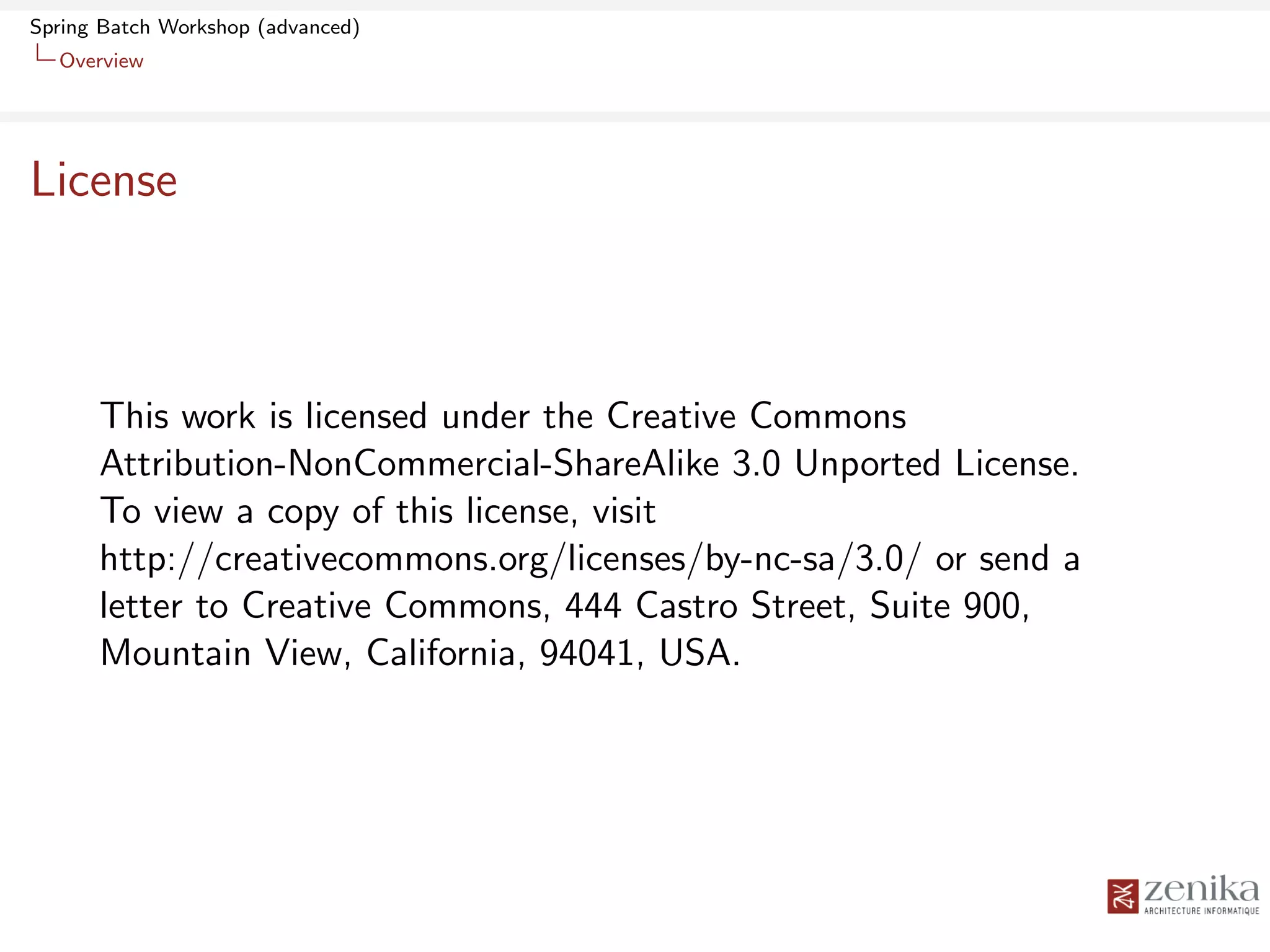Open the creativecommons.org licenses URL
Viewport: 1270px width, 952px height.
[x=511, y=558]
